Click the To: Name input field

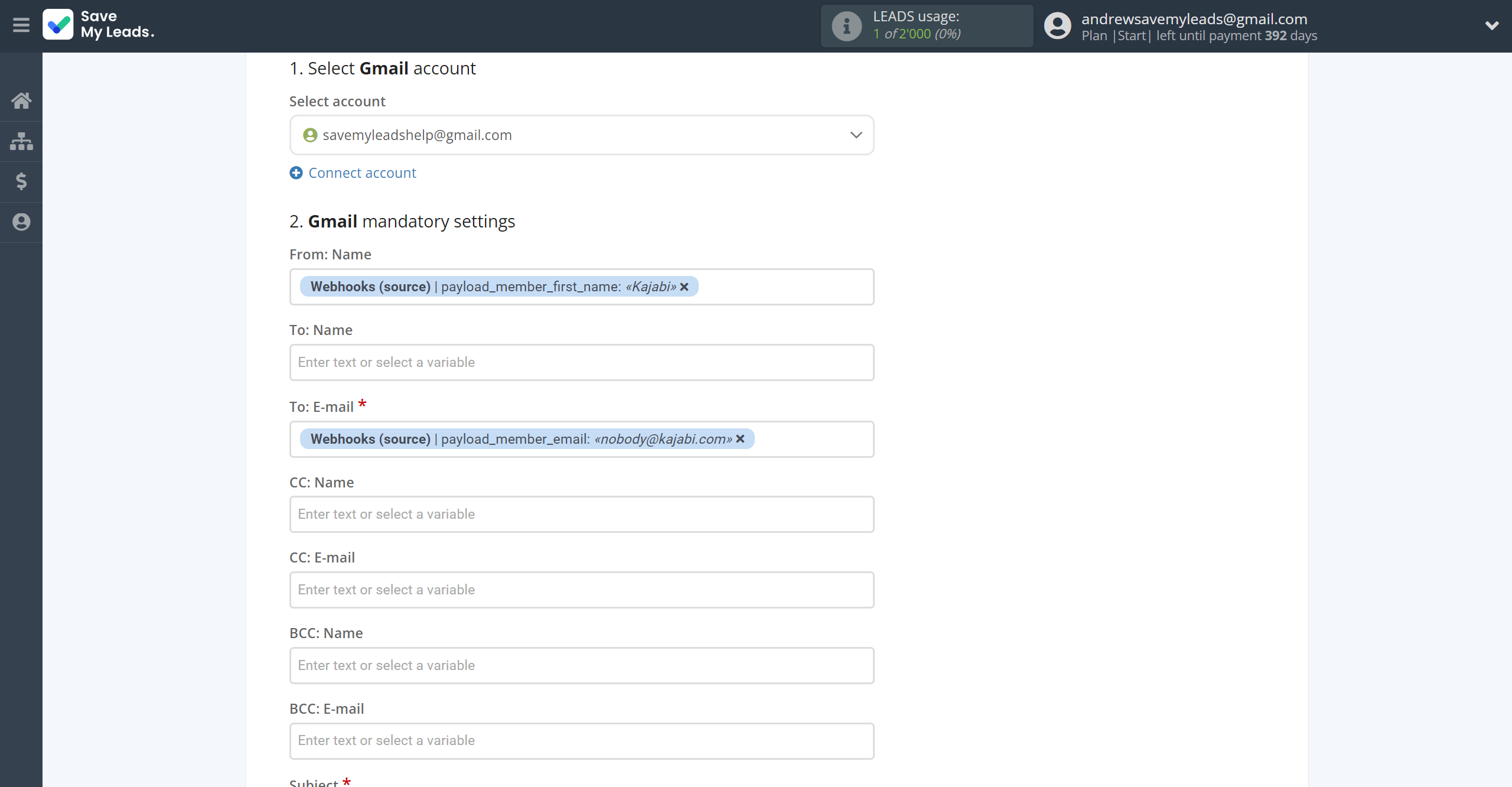click(582, 363)
